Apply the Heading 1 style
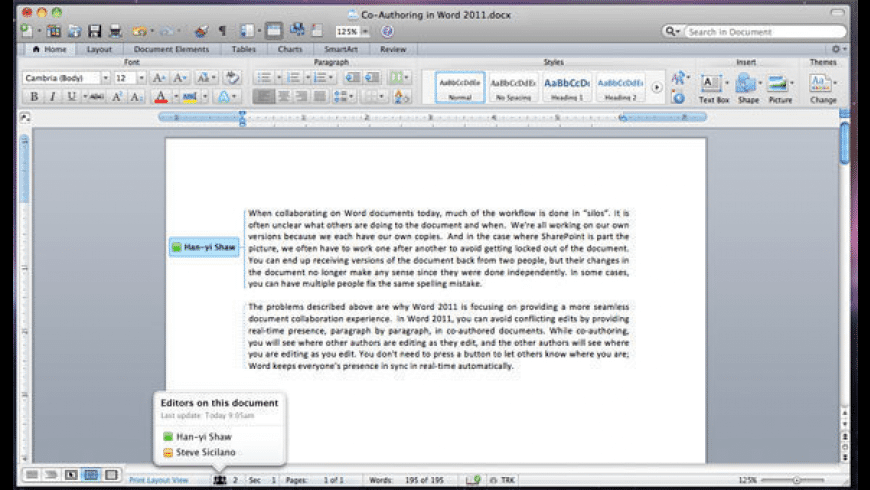 pos(566,87)
